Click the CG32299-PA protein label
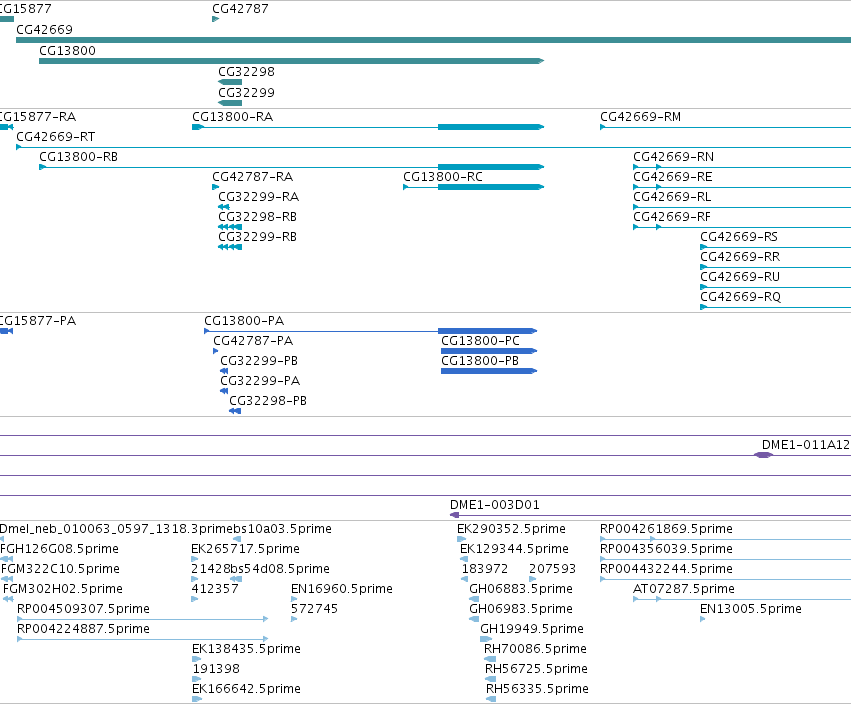 260,382
